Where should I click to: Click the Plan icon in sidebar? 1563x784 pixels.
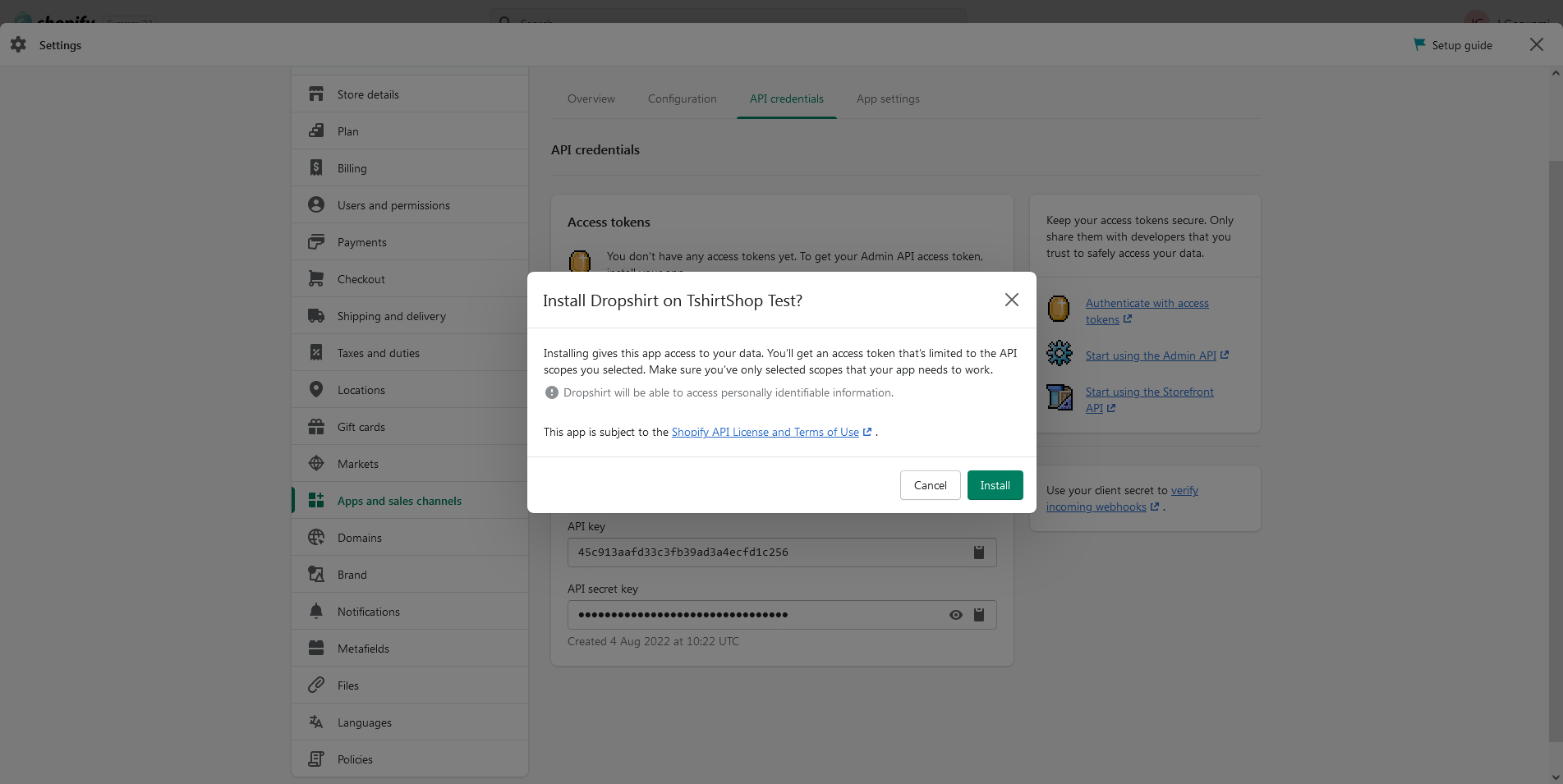[x=316, y=131]
